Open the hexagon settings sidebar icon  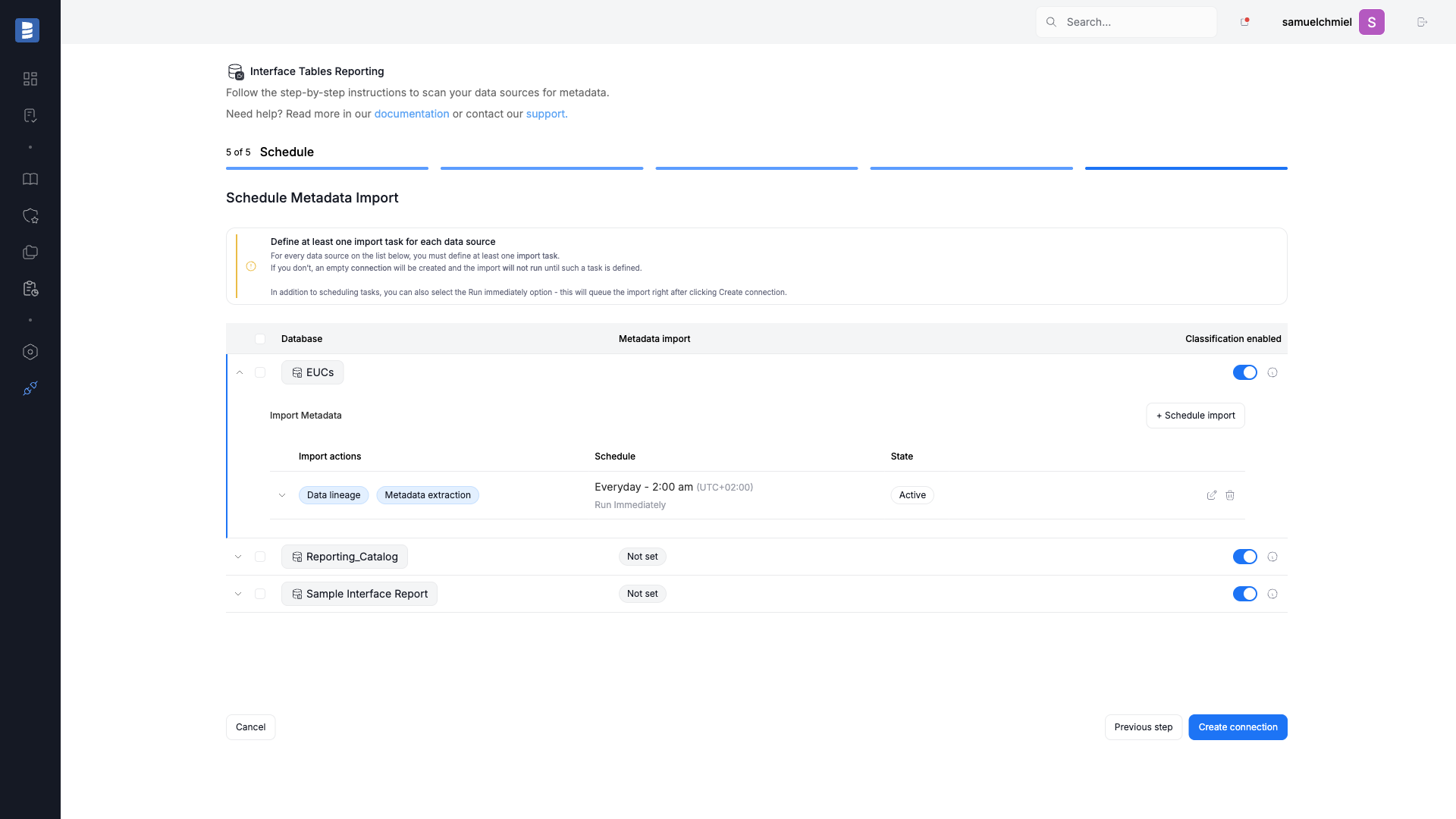click(x=30, y=352)
